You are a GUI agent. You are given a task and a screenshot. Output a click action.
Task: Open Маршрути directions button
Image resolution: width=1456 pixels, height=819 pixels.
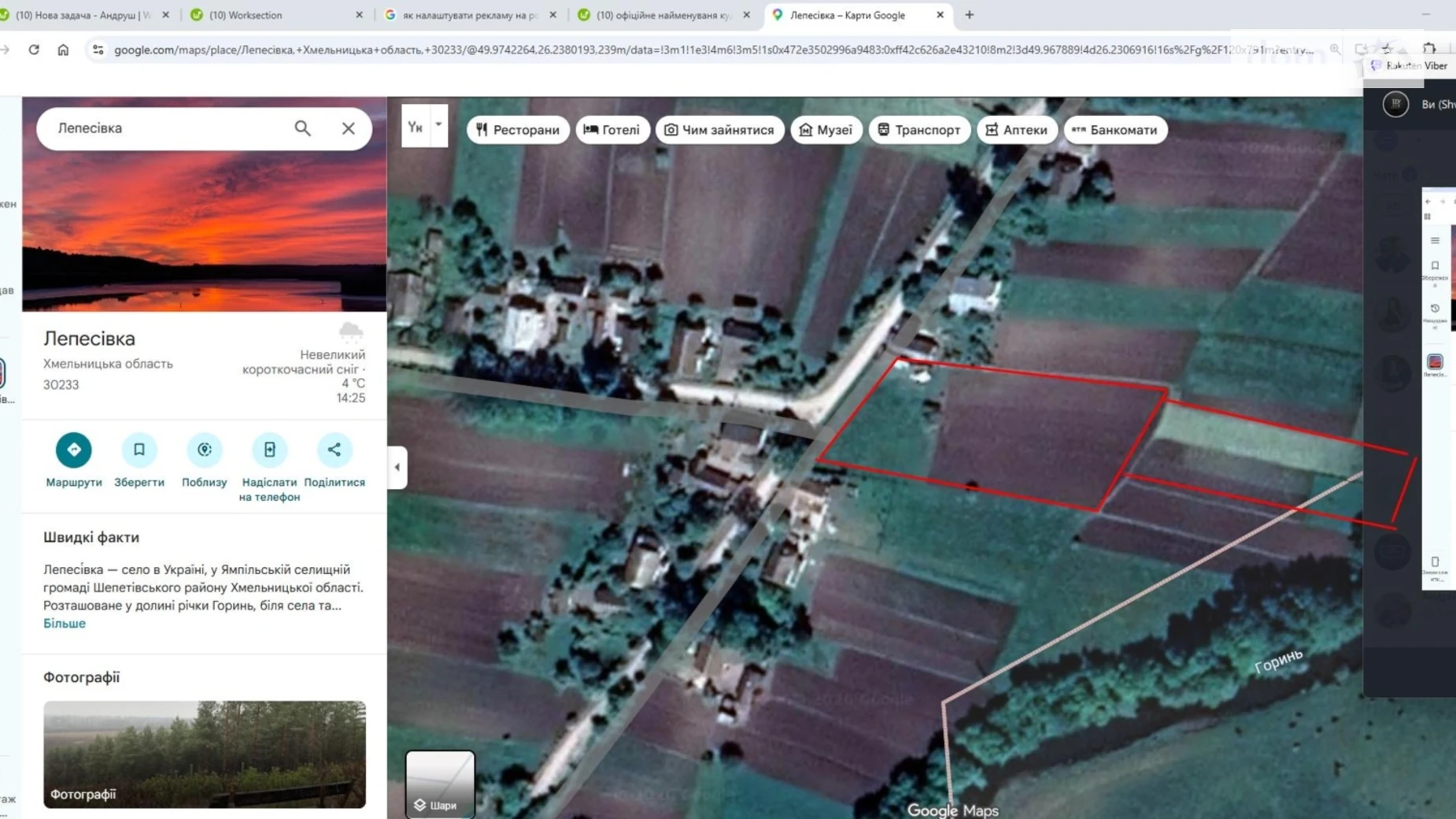(x=73, y=450)
